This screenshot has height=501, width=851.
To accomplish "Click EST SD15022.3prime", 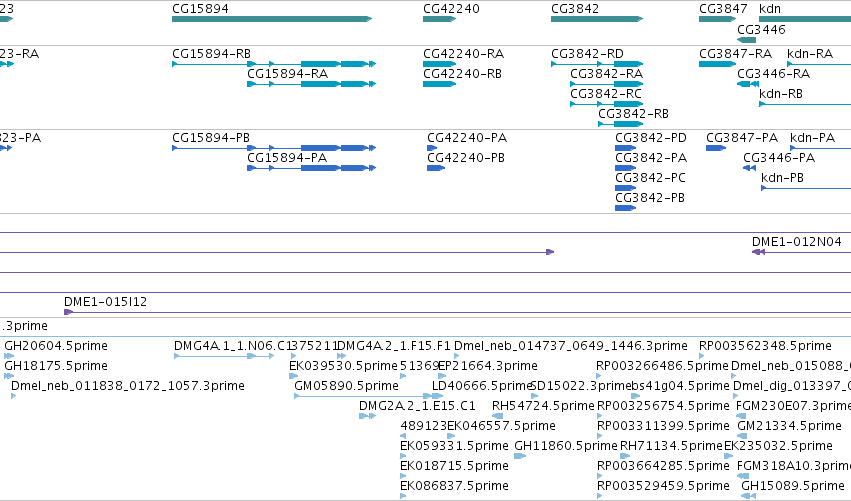I will (x=535, y=396).
